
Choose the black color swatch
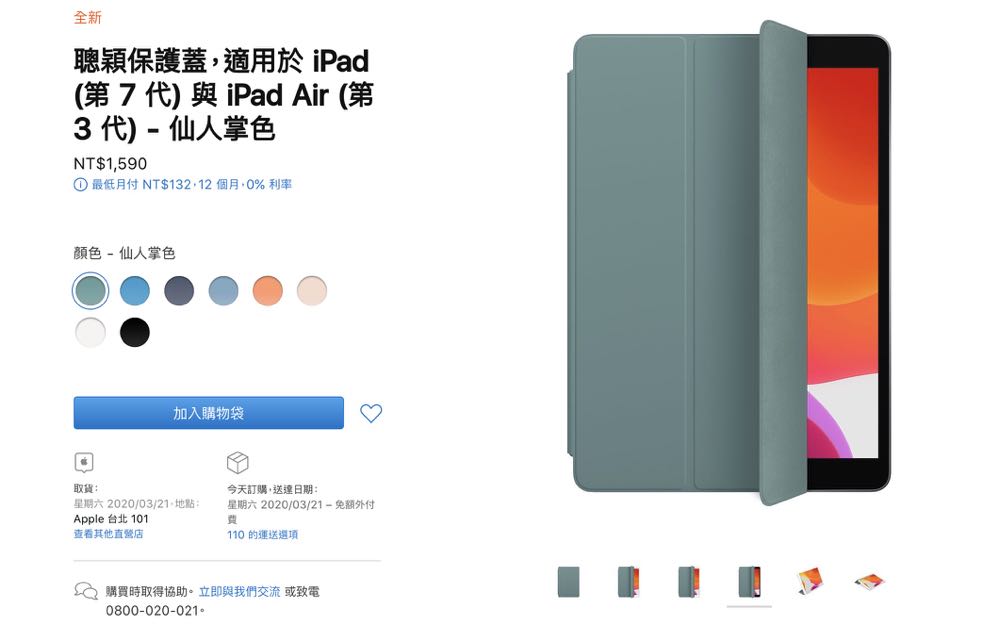[135, 332]
